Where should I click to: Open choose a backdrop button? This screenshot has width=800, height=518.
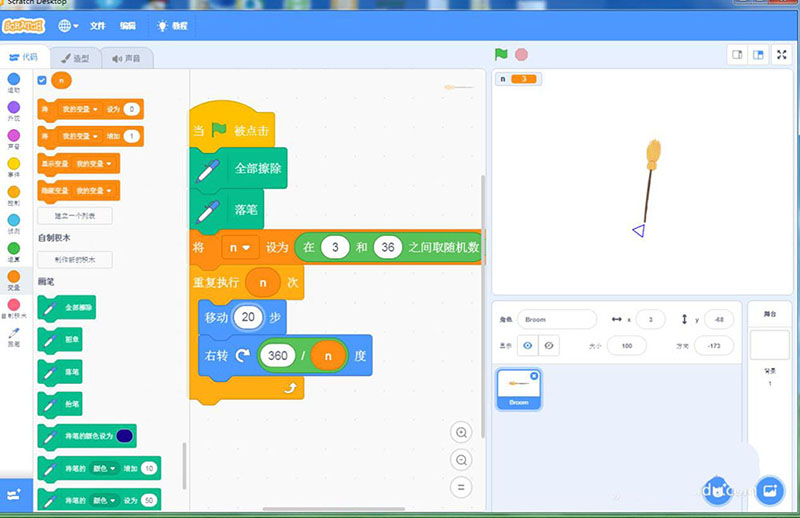point(769,491)
